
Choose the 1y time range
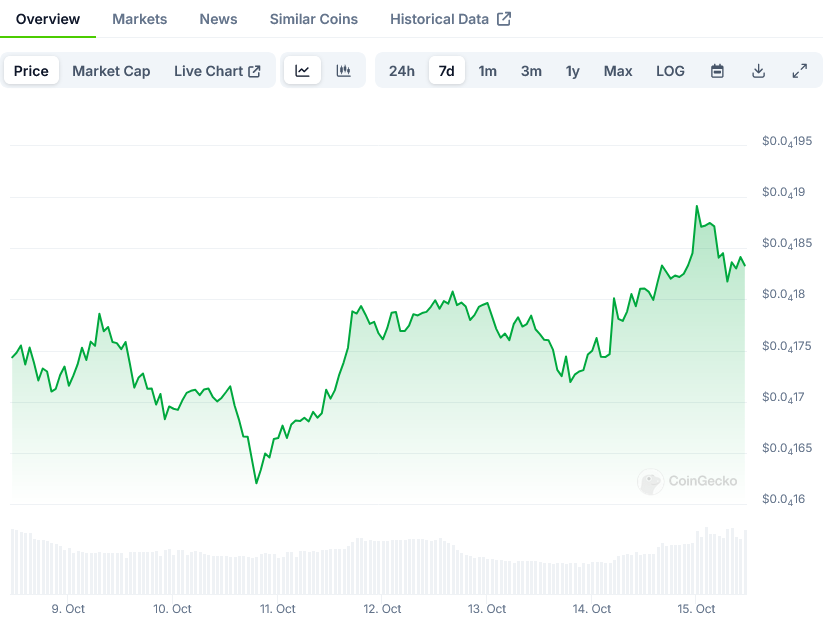click(572, 71)
